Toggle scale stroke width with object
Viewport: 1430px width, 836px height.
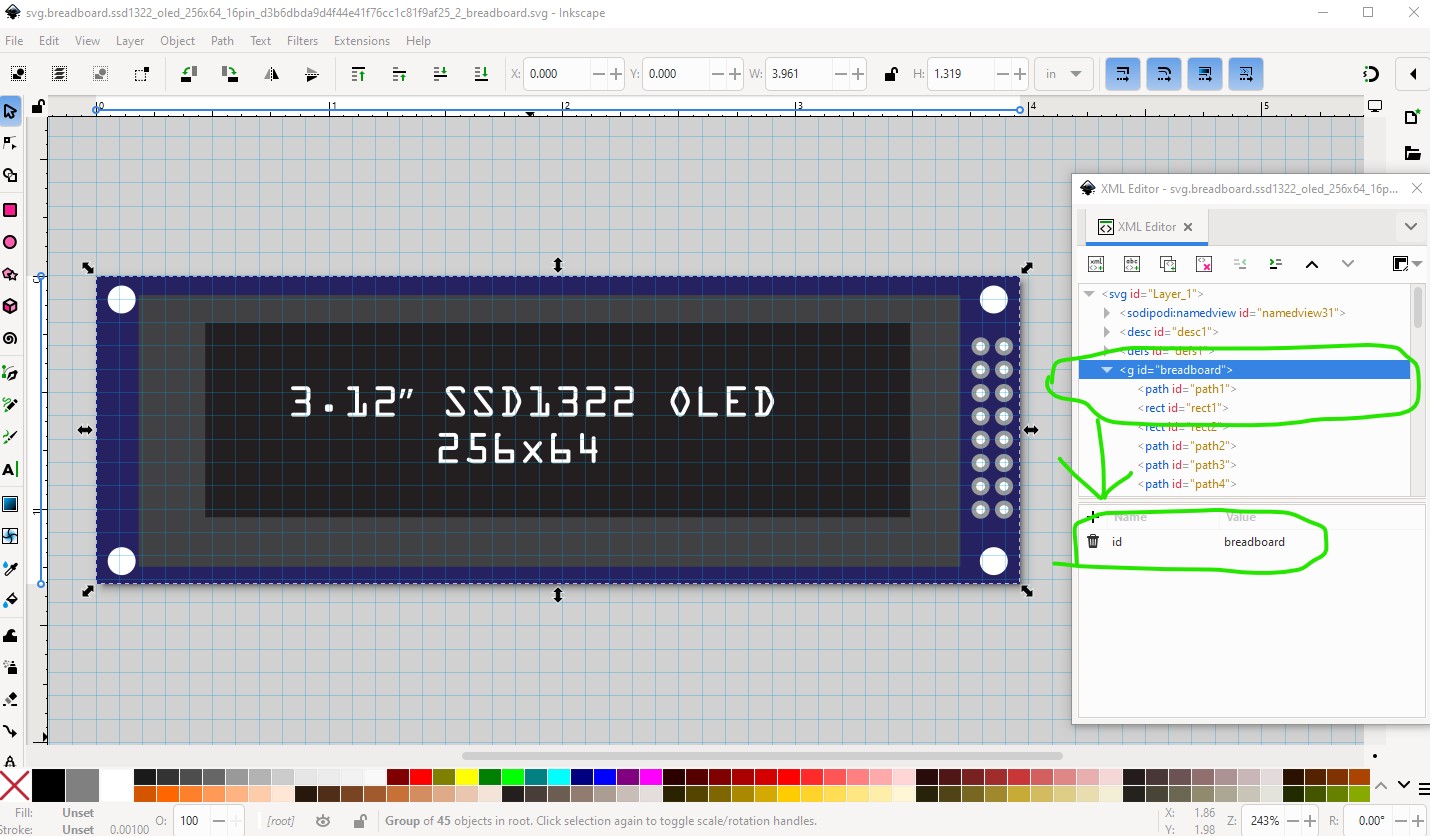pos(1123,73)
